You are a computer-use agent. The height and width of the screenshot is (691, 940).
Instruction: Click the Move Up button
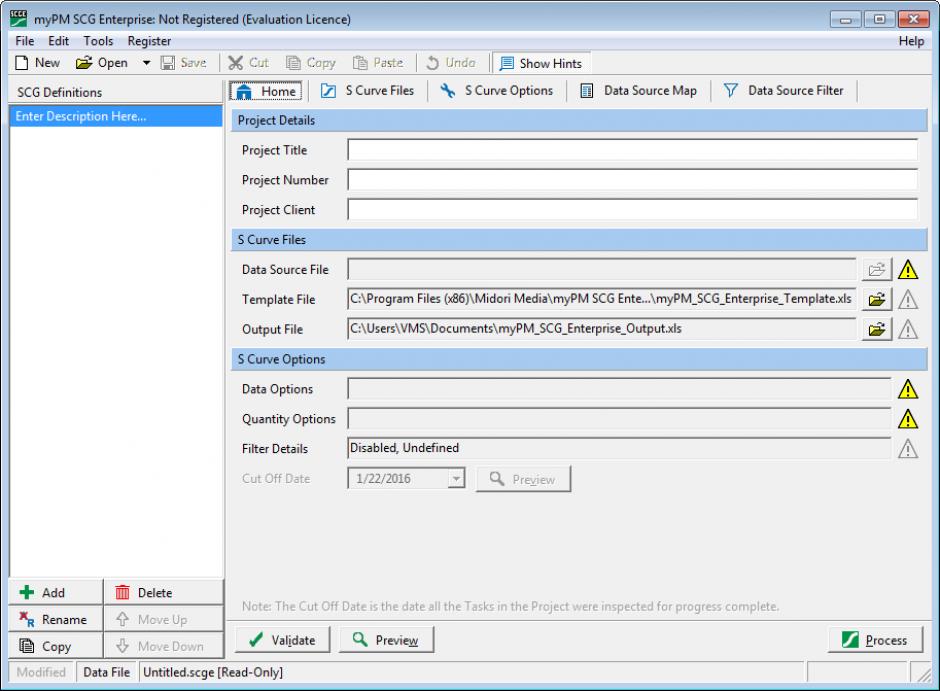click(164, 620)
